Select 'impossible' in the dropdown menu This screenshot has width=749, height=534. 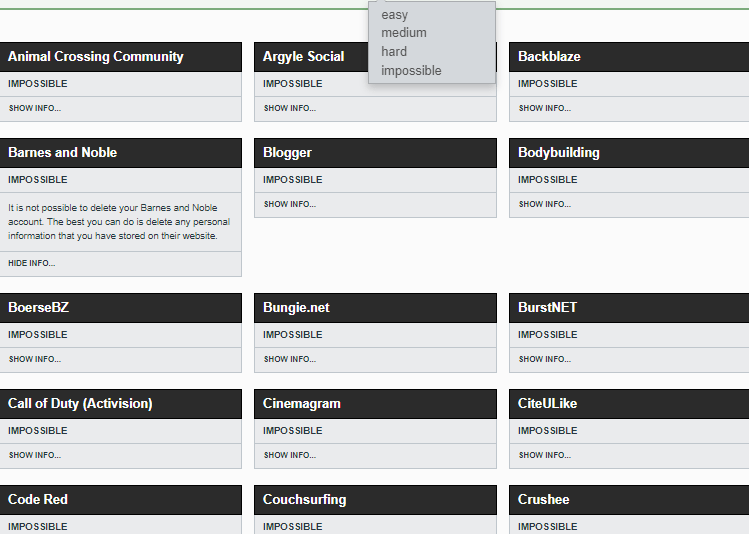click(x=411, y=71)
